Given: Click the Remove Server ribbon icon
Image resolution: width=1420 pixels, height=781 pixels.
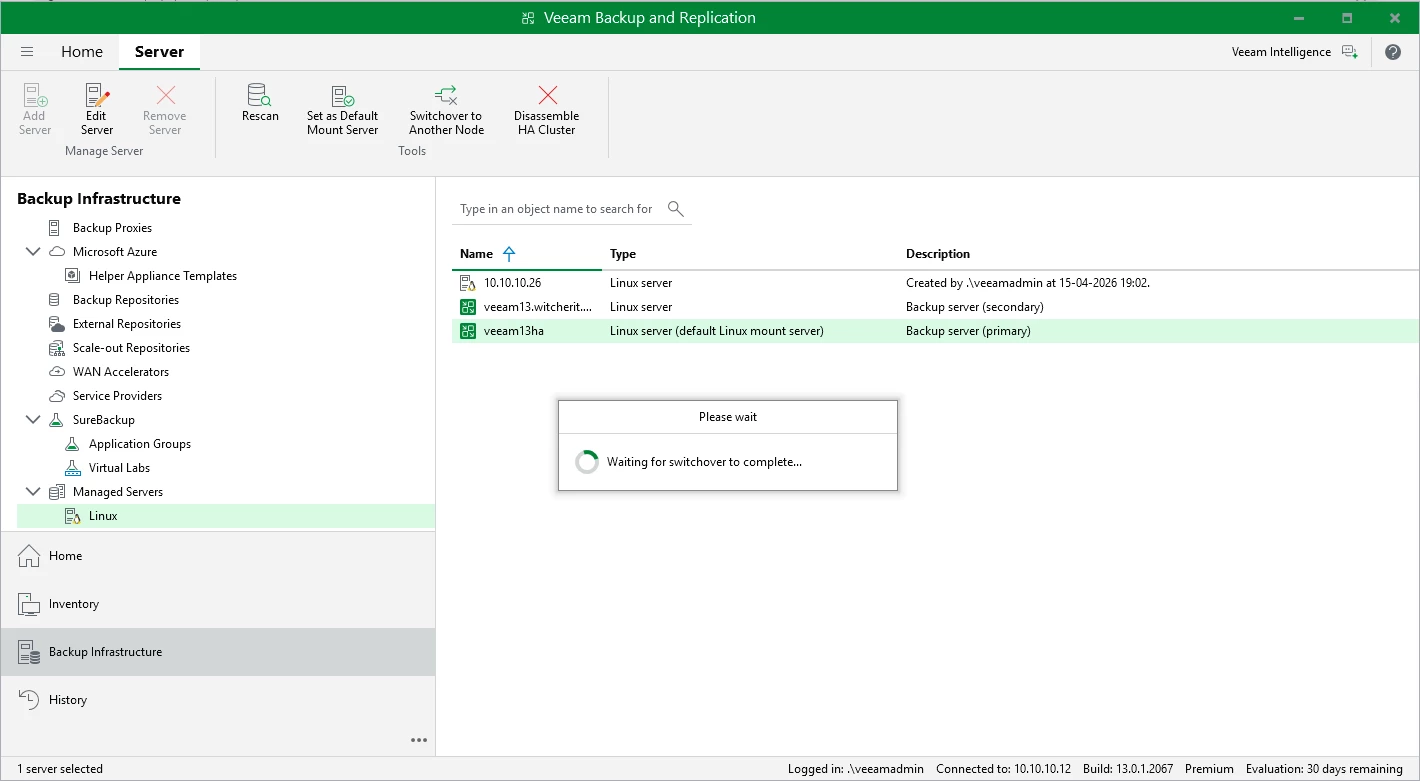Looking at the screenshot, I should [x=165, y=96].
